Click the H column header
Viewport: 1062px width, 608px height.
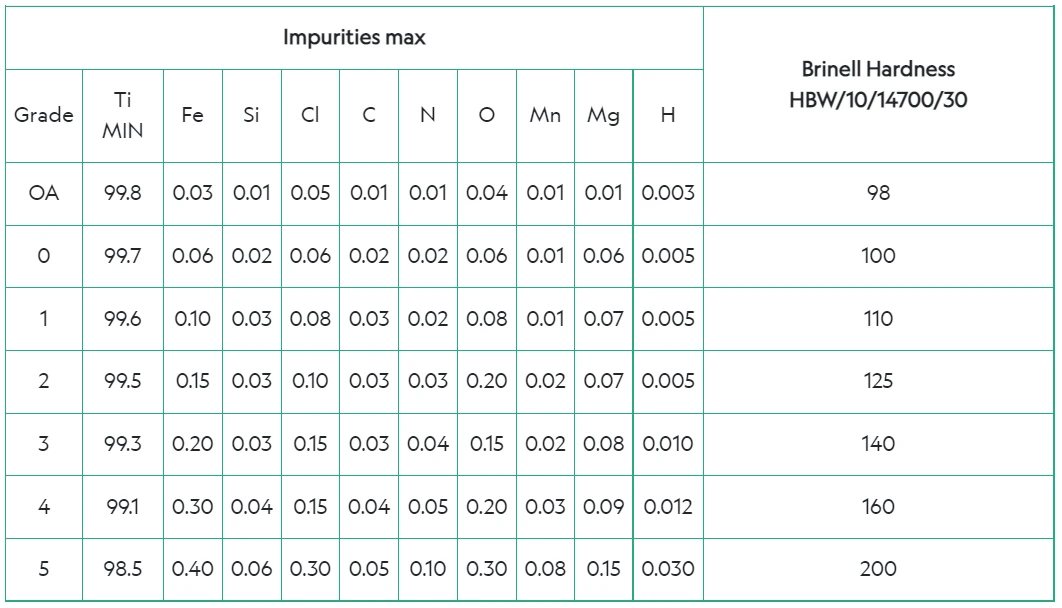(x=668, y=116)
